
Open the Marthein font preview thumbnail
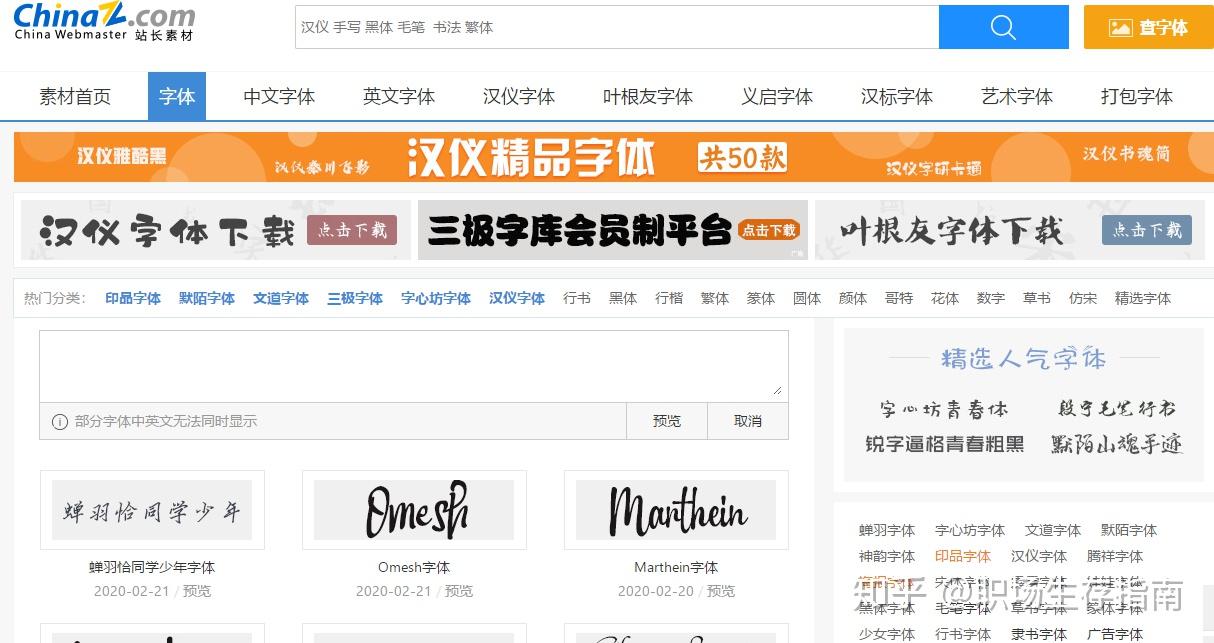(x=676, y=510)
